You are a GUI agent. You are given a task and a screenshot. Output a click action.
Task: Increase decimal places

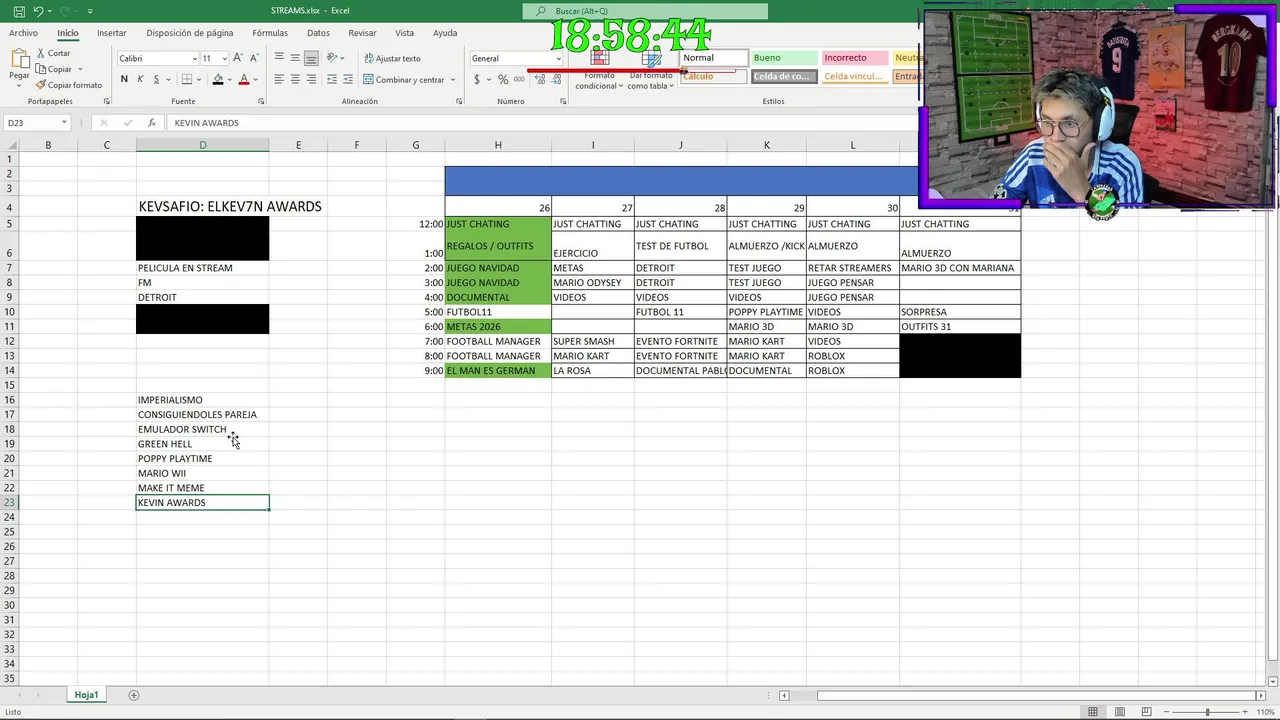pyautogui.click(x=539, y=80)
